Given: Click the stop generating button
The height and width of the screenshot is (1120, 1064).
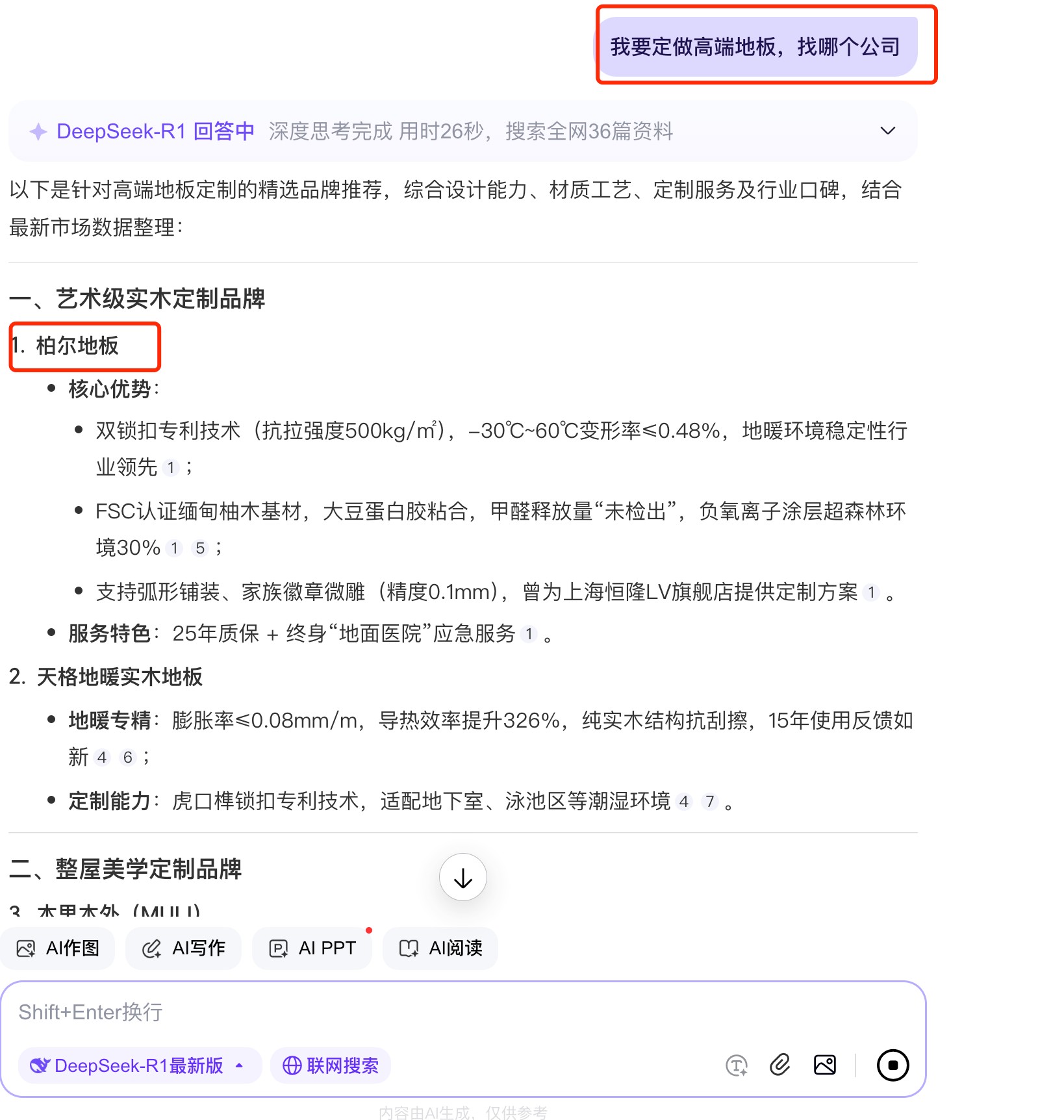Looking at the screenshot, I should click(x=893, y=1065).
